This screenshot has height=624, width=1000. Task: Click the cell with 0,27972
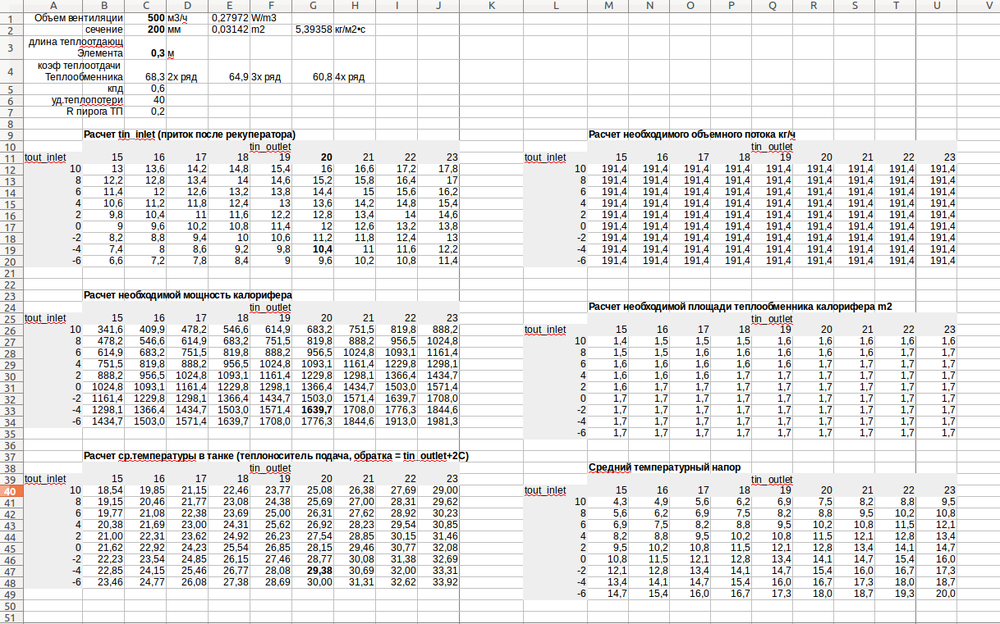pyautogui.click(x=230, y=18)
